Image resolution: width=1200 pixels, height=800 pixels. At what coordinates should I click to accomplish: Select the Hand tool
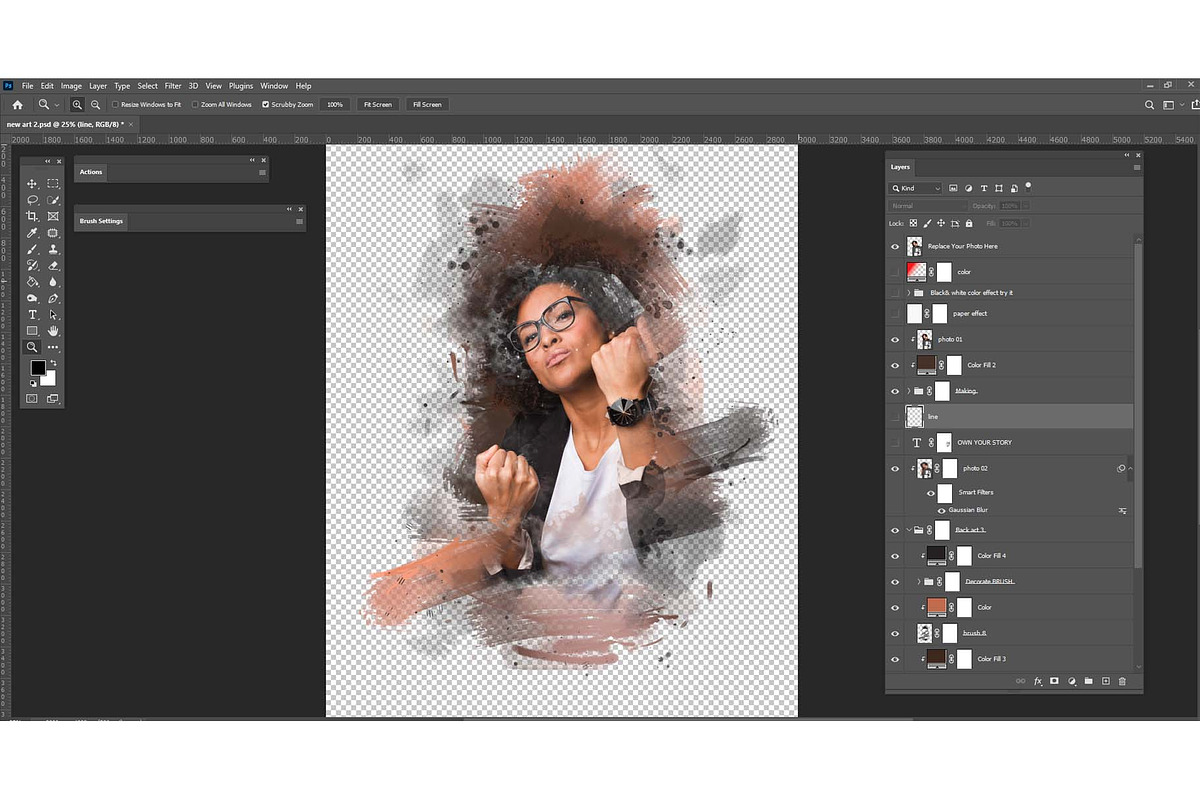(53, 330)
